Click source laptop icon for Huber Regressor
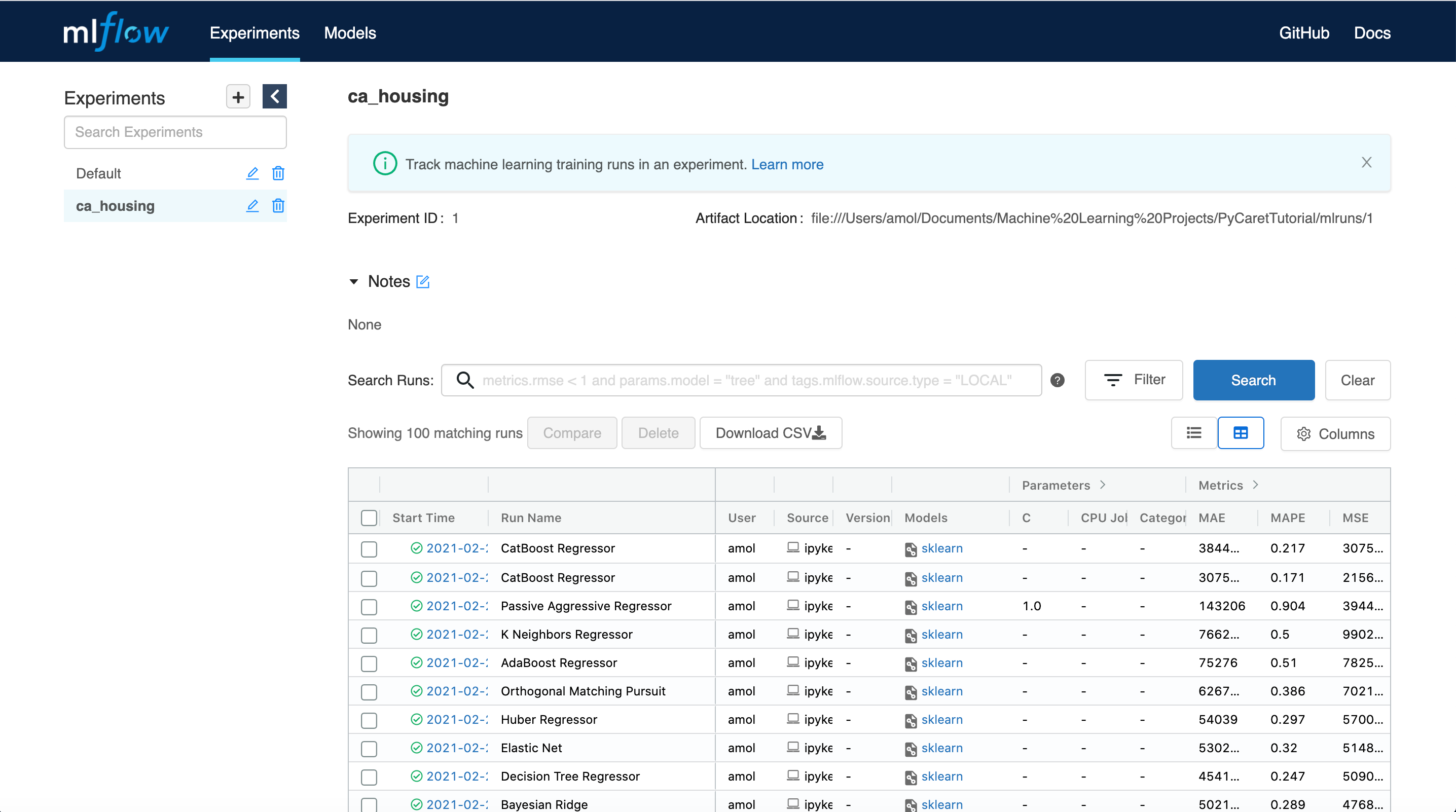 click(793, 719)
